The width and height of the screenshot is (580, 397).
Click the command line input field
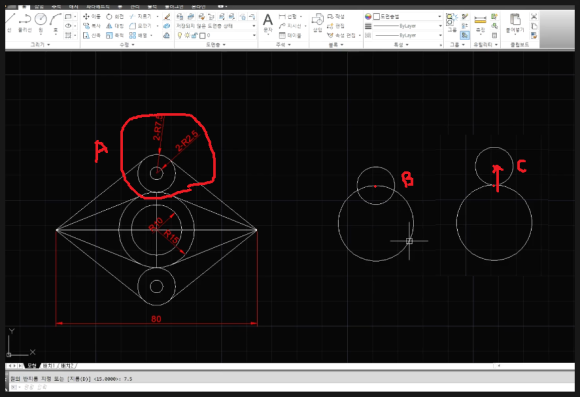click(x=292, y=387)
